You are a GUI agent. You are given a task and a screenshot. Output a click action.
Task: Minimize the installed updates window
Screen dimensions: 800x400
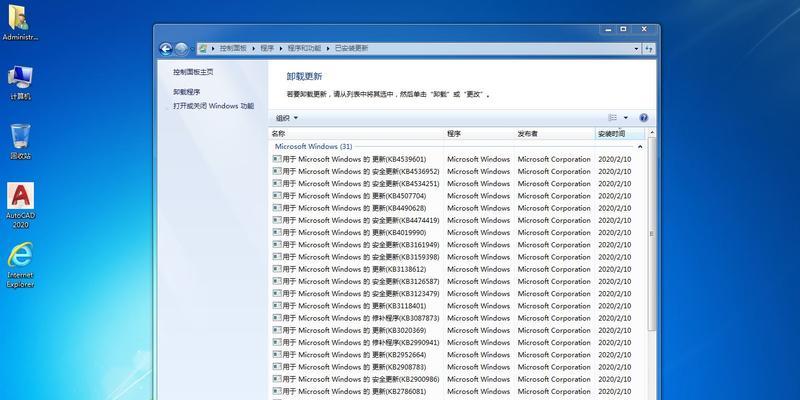(608, 30)
